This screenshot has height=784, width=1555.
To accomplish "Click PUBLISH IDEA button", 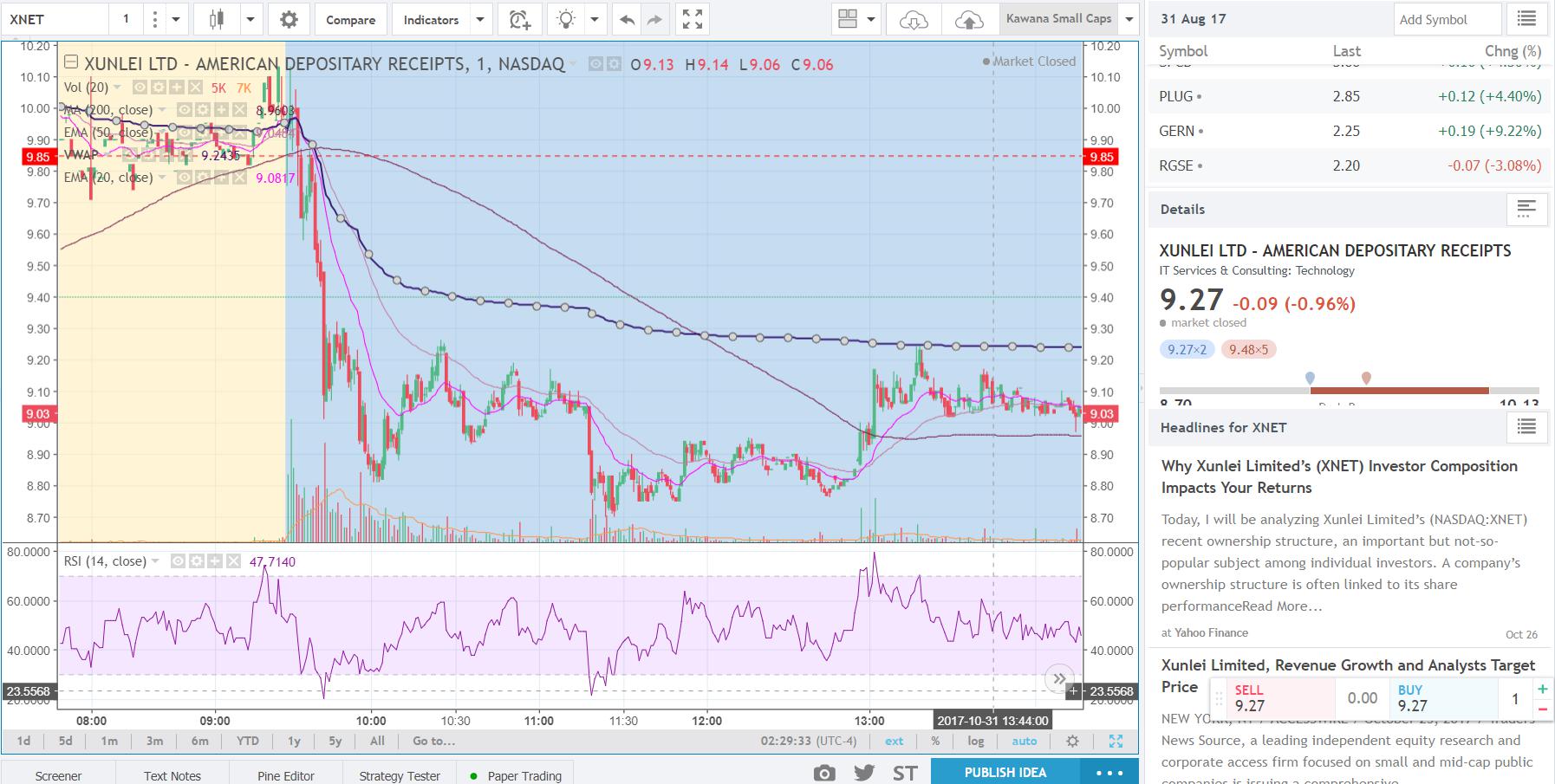I will click(x=1005, y=772).
